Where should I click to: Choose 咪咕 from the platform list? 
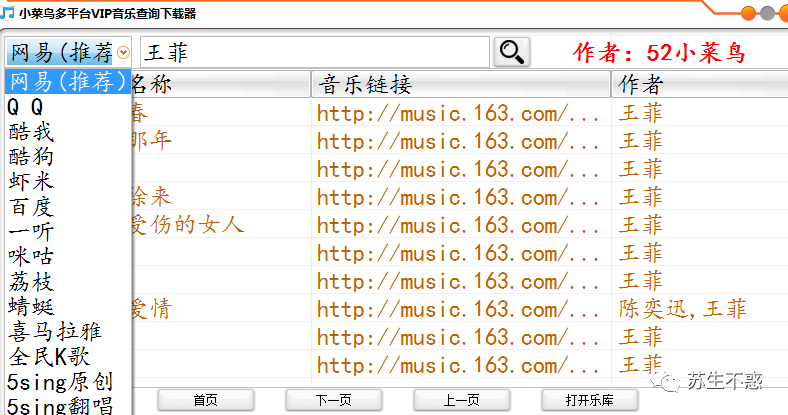point(68,256)
